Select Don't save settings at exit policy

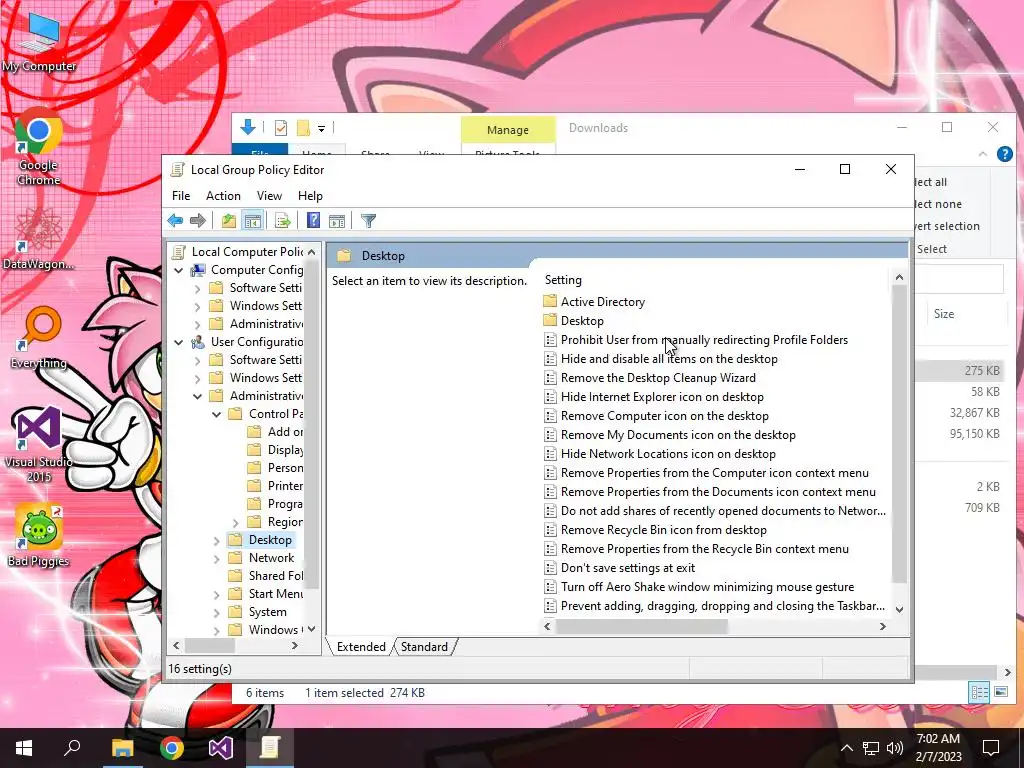click(x=628, y=568)
